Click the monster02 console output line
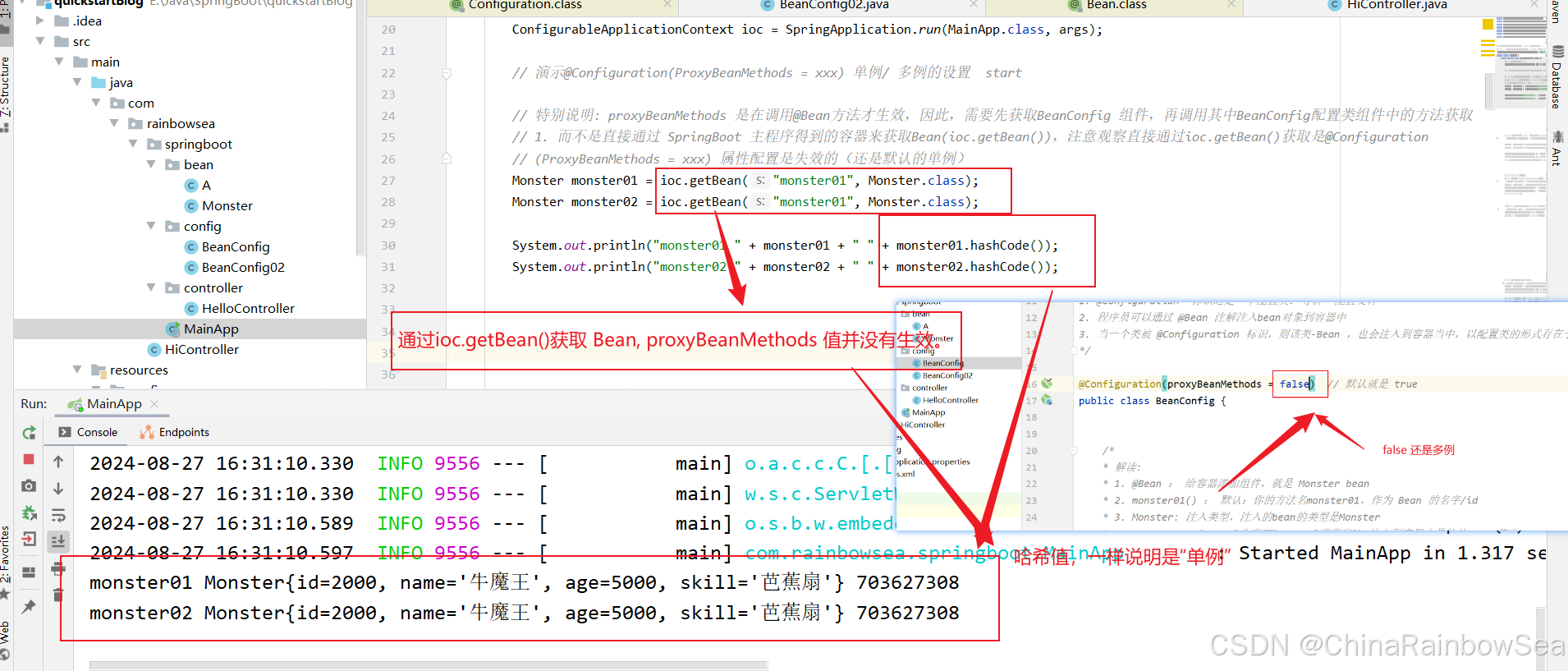Image resolution: width=1568 pixels, height=671 pixels. point(524,613)
